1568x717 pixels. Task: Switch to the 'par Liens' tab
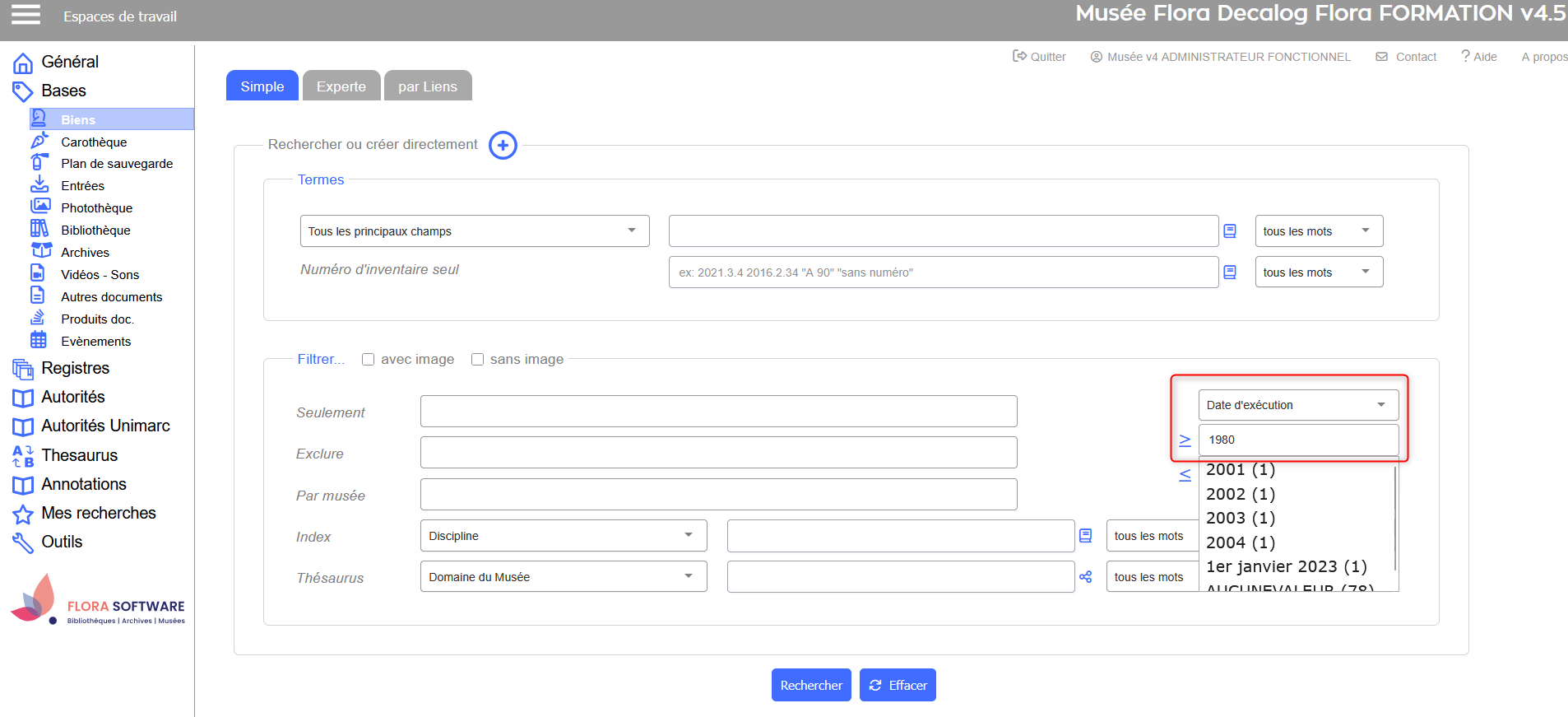[427, 86]
